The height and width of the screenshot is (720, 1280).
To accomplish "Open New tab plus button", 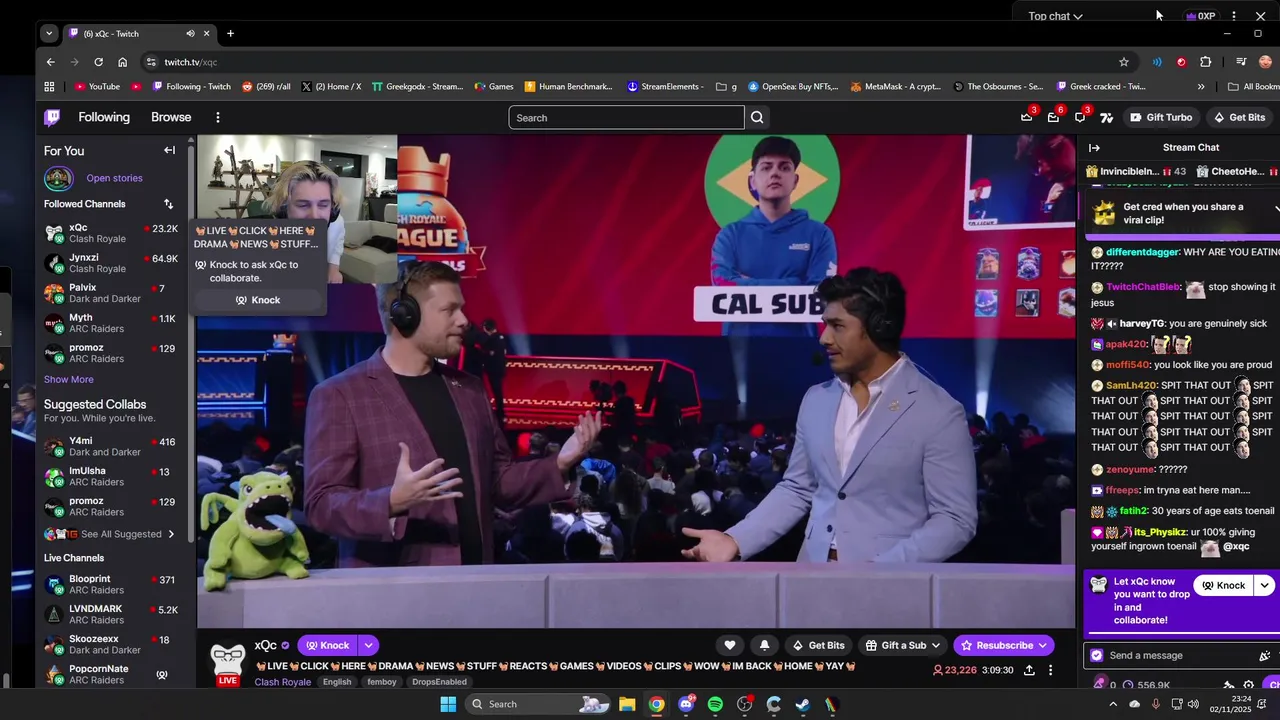I will 230,34.
